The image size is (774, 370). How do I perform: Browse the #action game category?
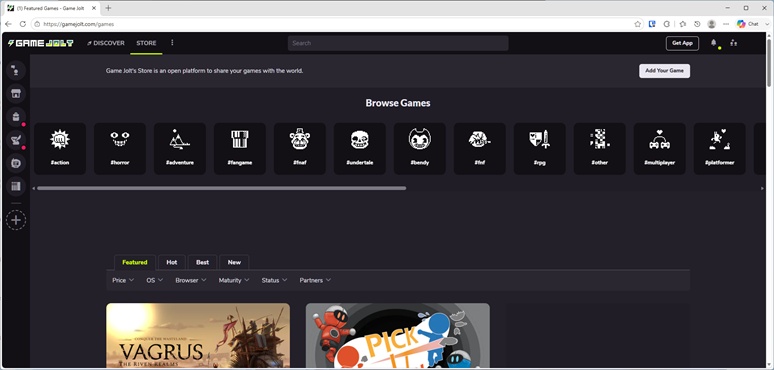click(60, 148)
